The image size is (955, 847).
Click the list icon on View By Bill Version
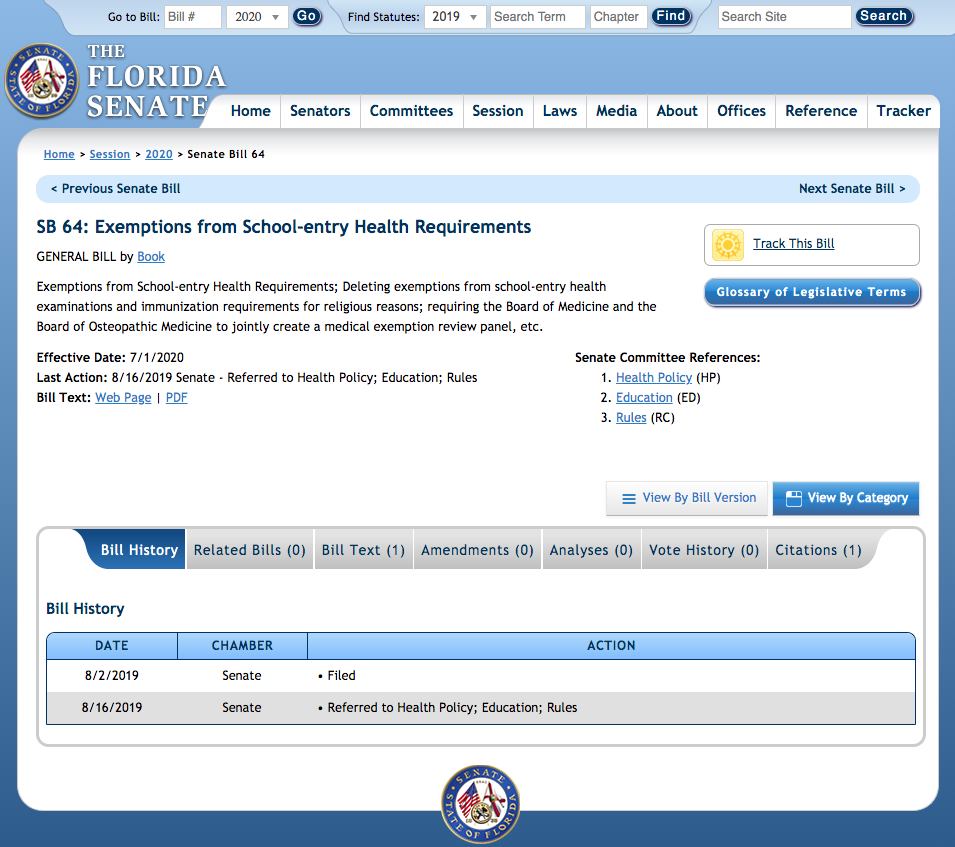pyautogui.click(x=629, y=499)
